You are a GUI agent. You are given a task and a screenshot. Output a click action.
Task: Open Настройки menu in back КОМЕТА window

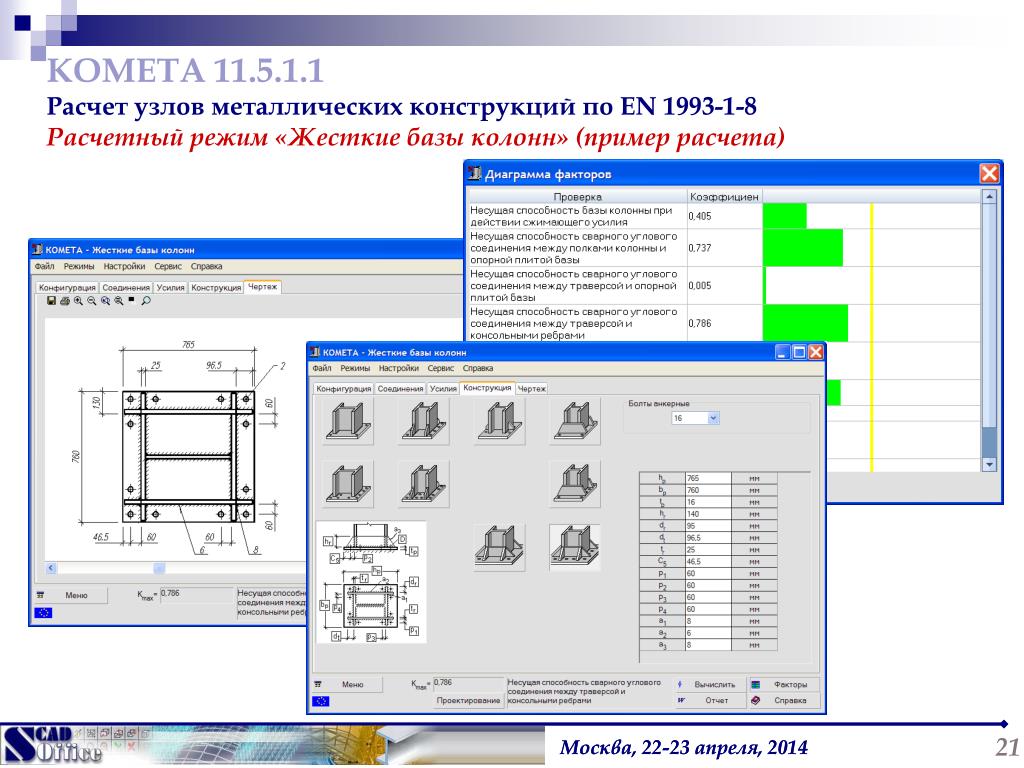point(124,266)
